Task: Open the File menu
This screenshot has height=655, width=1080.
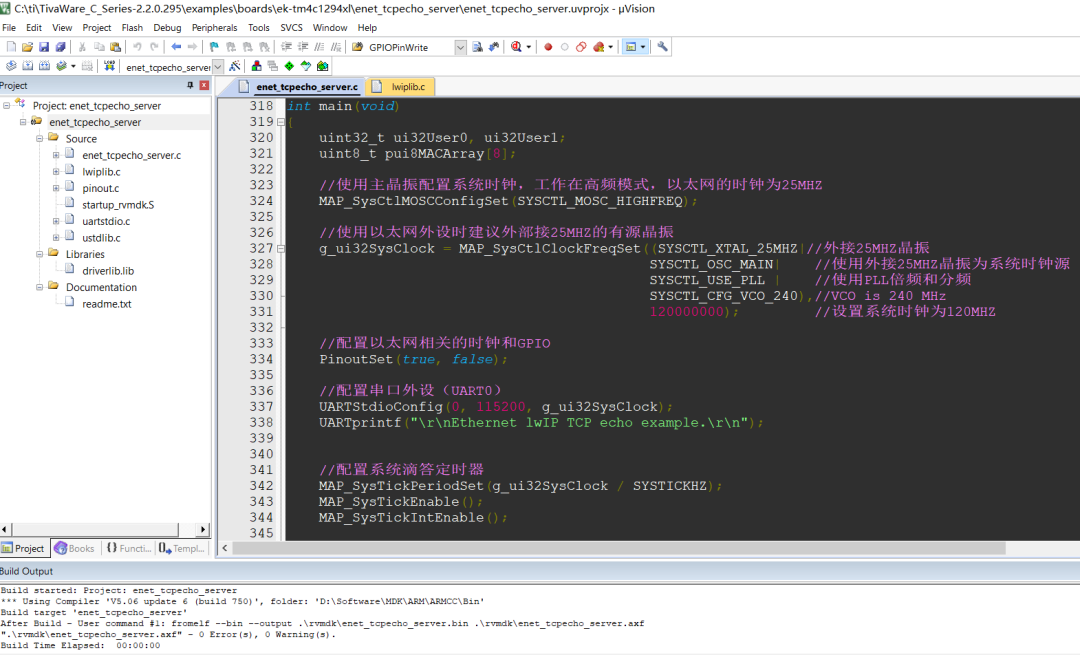Action: [x=9, y=28]
